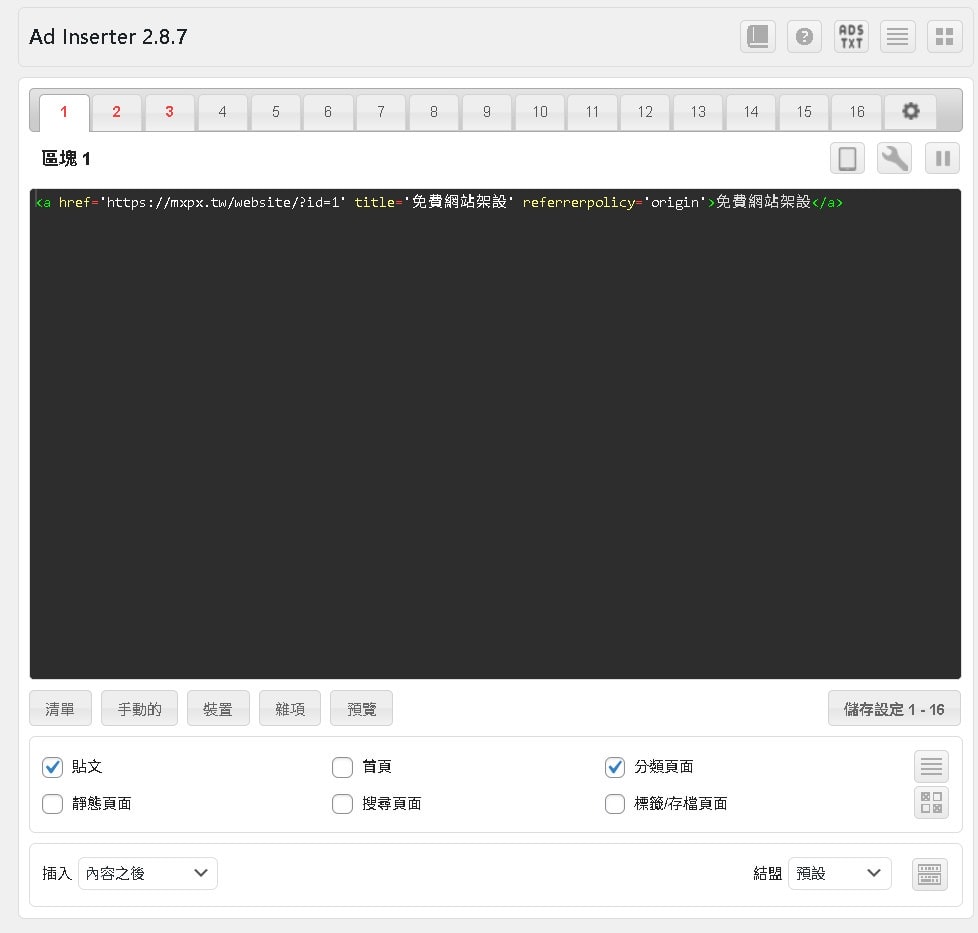Viewport: 978px width, 933px height.
Task: Open general settings gear tab
Action: tap(910, 112)
